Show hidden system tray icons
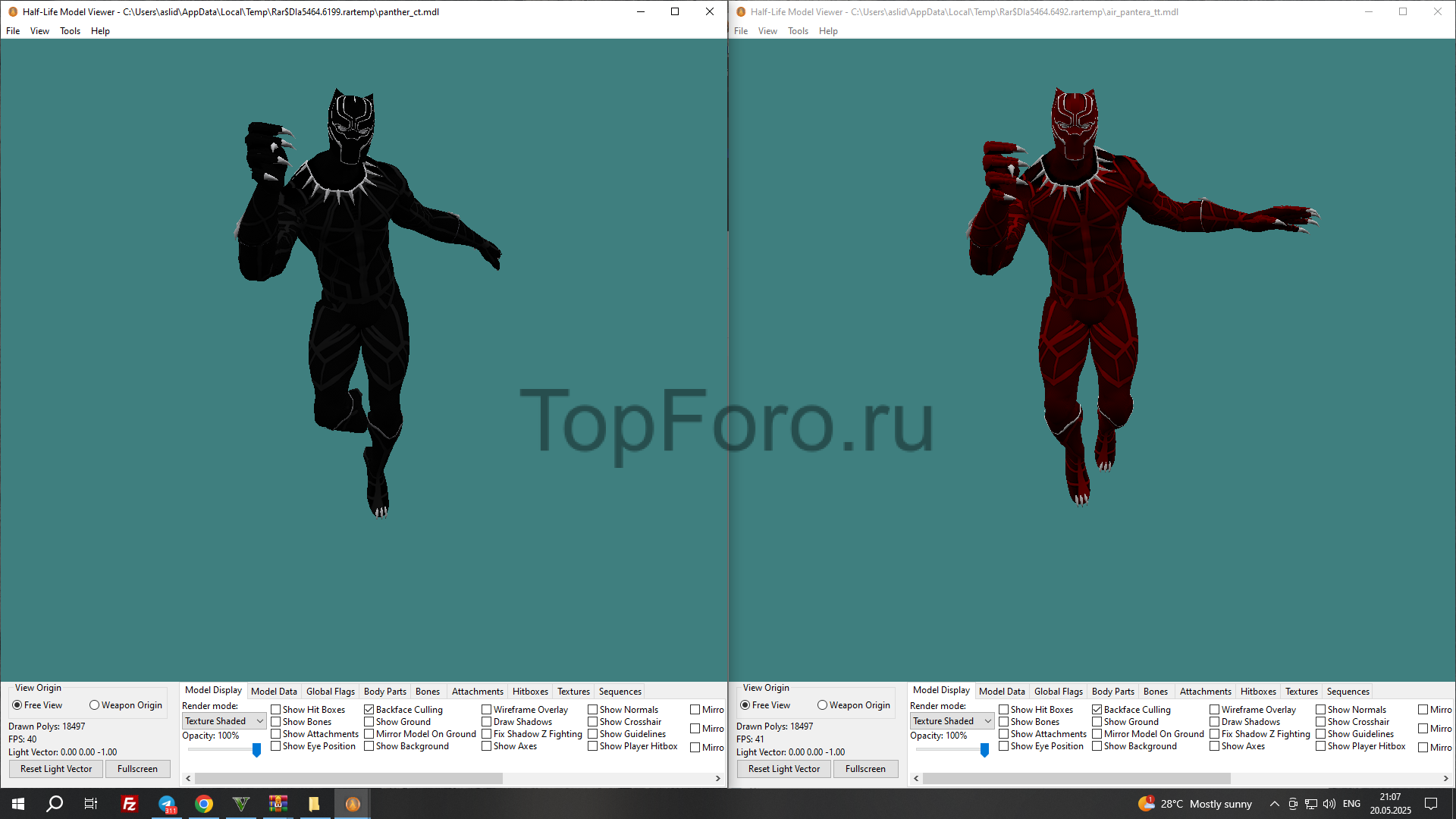1456x819 pixels. coord(1274,804)
